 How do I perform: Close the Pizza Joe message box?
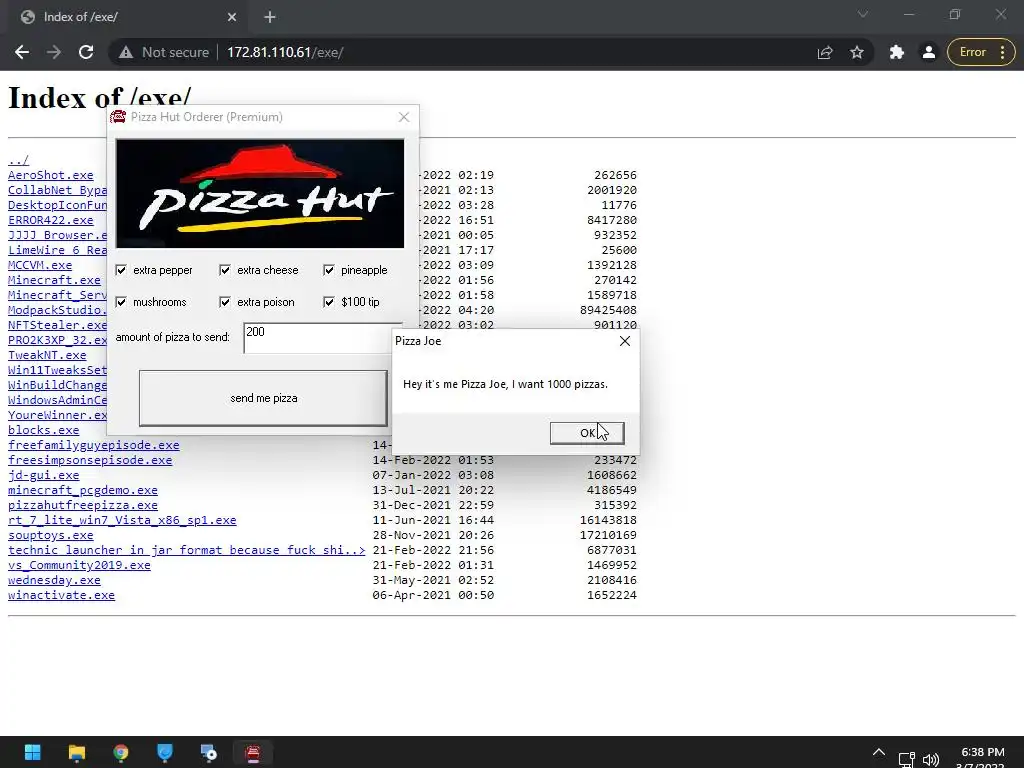tap(625, 341)
